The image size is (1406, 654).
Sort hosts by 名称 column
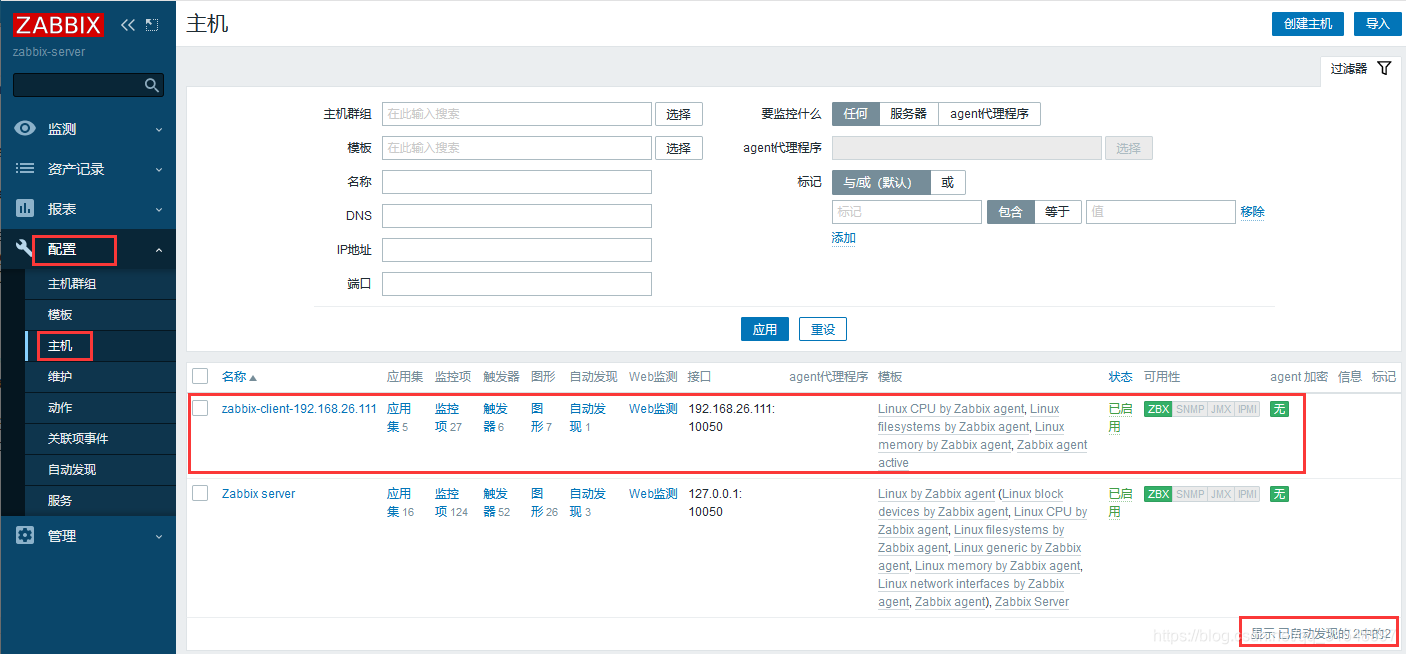239,377
